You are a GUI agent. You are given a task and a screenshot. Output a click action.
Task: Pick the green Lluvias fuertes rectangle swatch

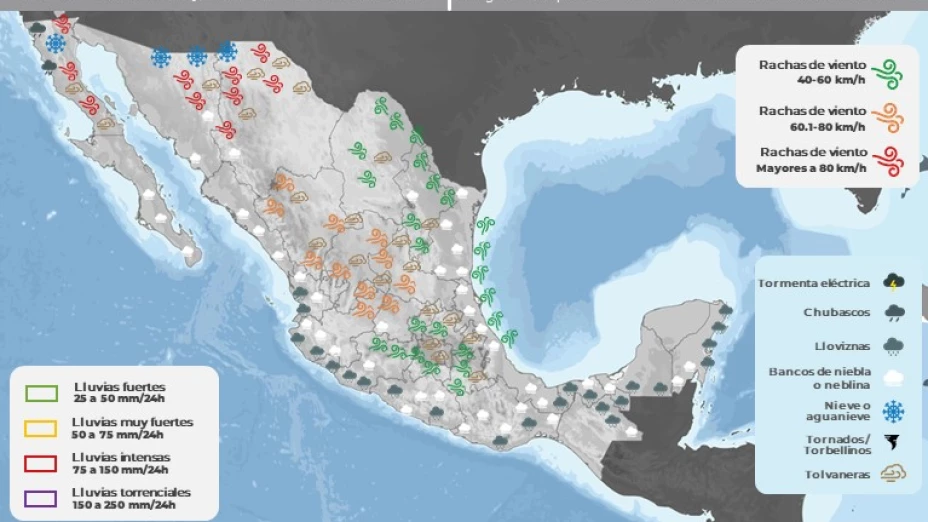click(x=41, y=394)
